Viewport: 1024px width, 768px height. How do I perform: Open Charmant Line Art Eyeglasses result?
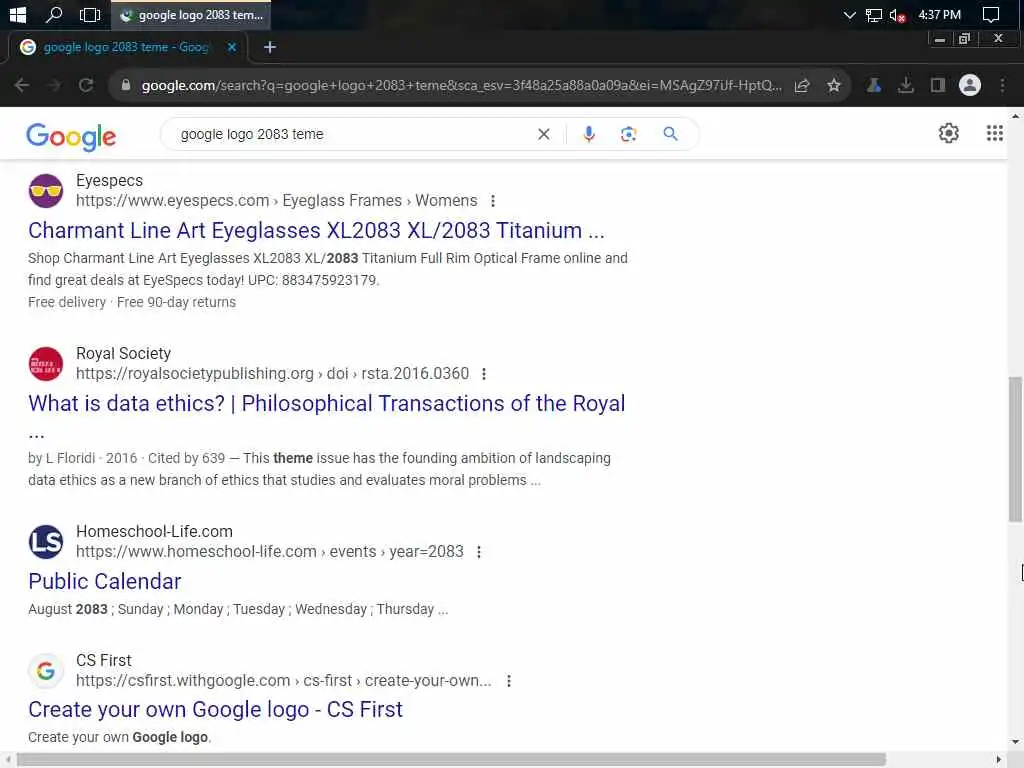point(316,231)
